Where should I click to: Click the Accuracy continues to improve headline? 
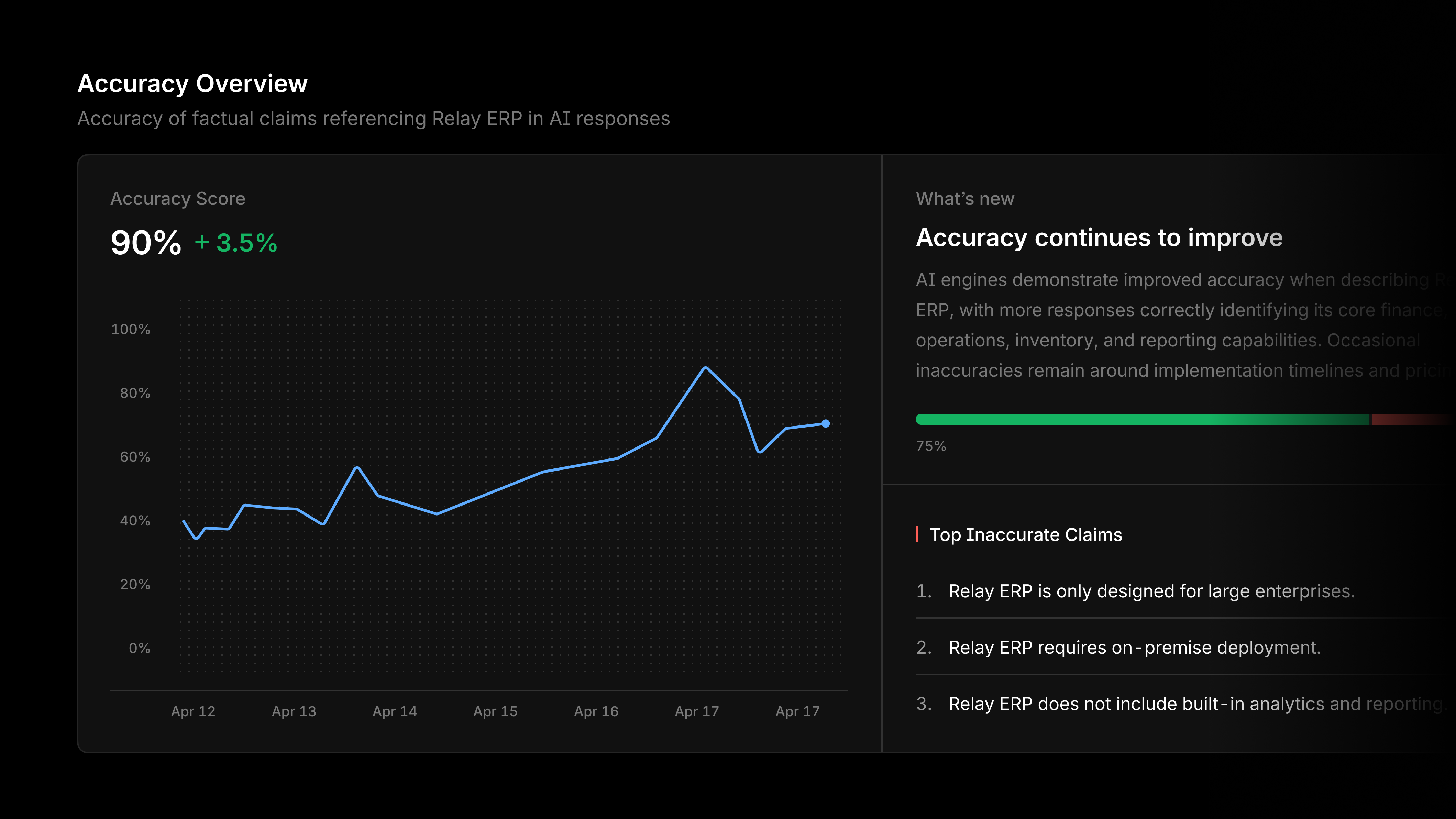pos(1099,237)
